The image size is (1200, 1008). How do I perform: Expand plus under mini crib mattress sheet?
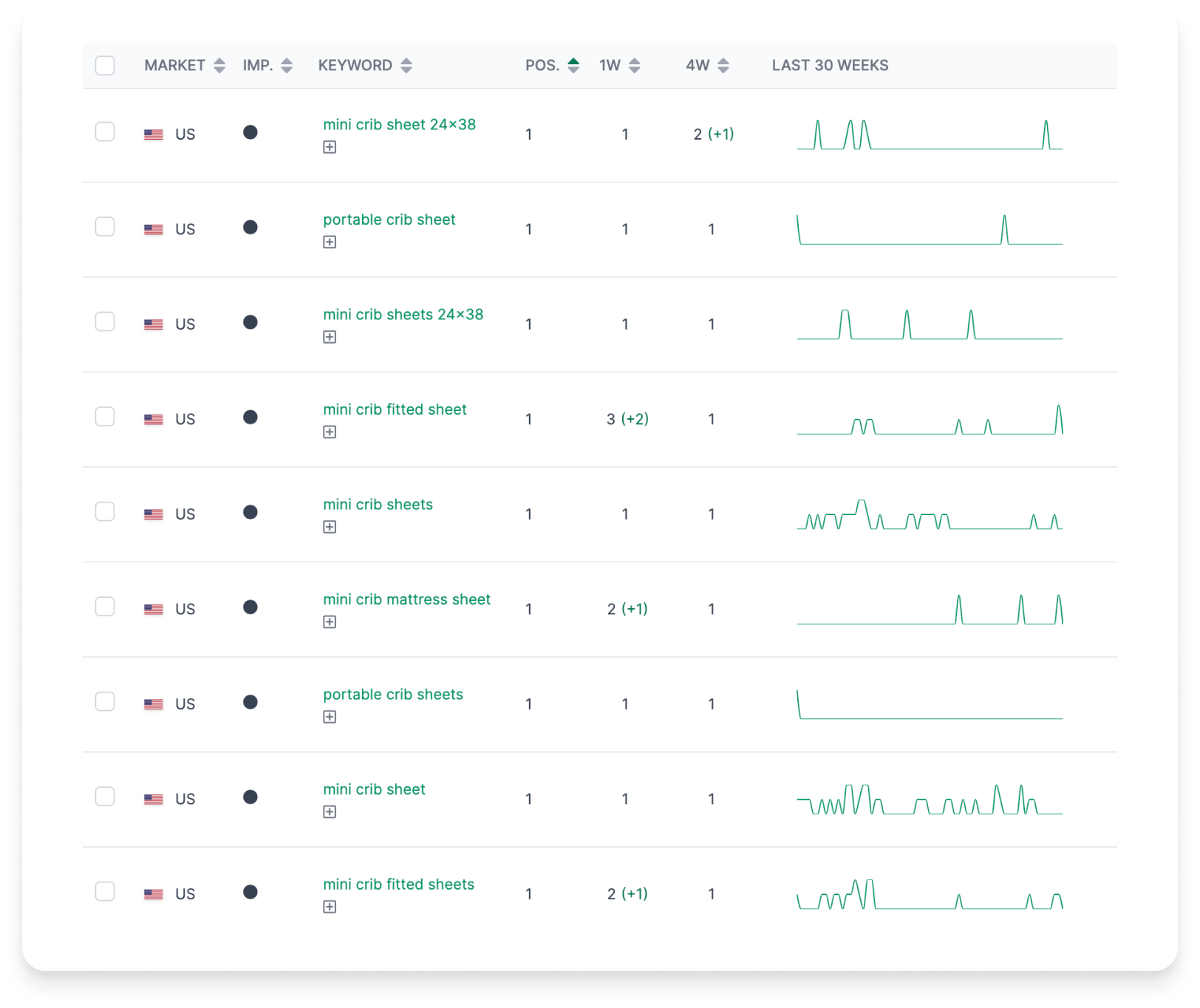click(330, 622)
